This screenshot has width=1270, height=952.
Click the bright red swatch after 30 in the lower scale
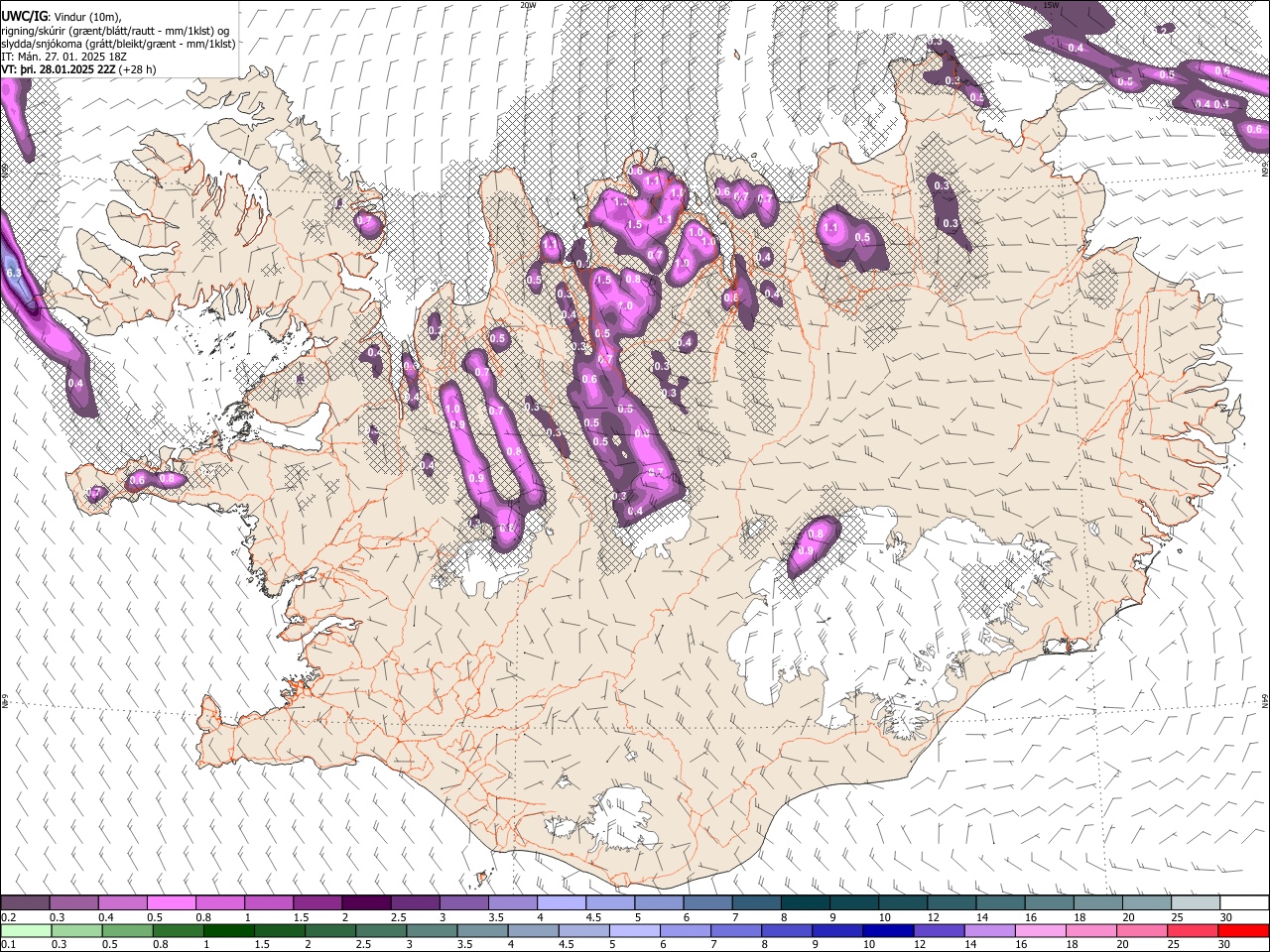[1243, 931]
